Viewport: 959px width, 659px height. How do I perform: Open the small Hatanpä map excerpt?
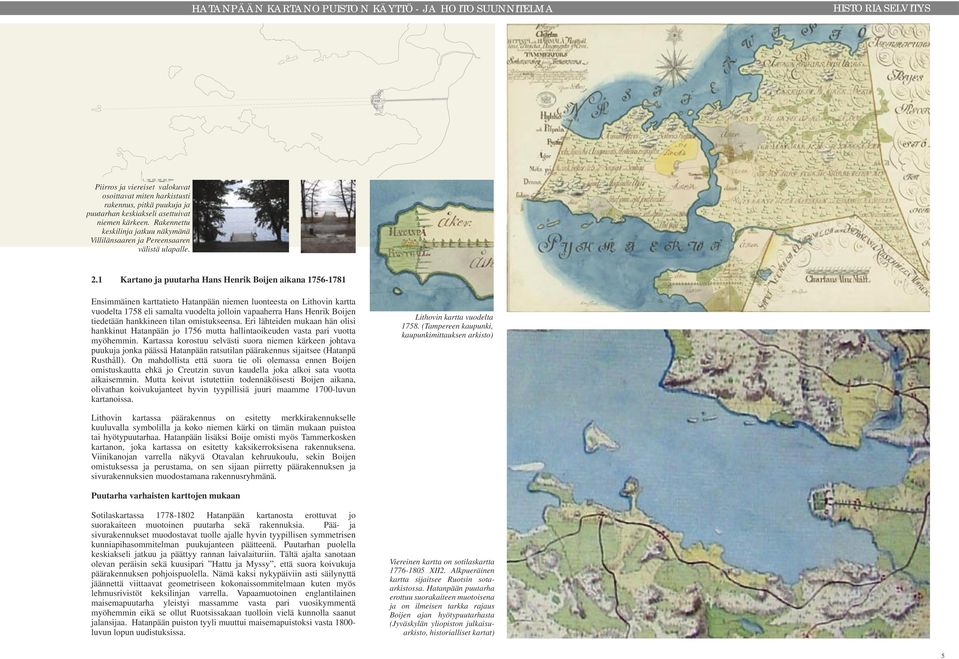tap(432, 245)
